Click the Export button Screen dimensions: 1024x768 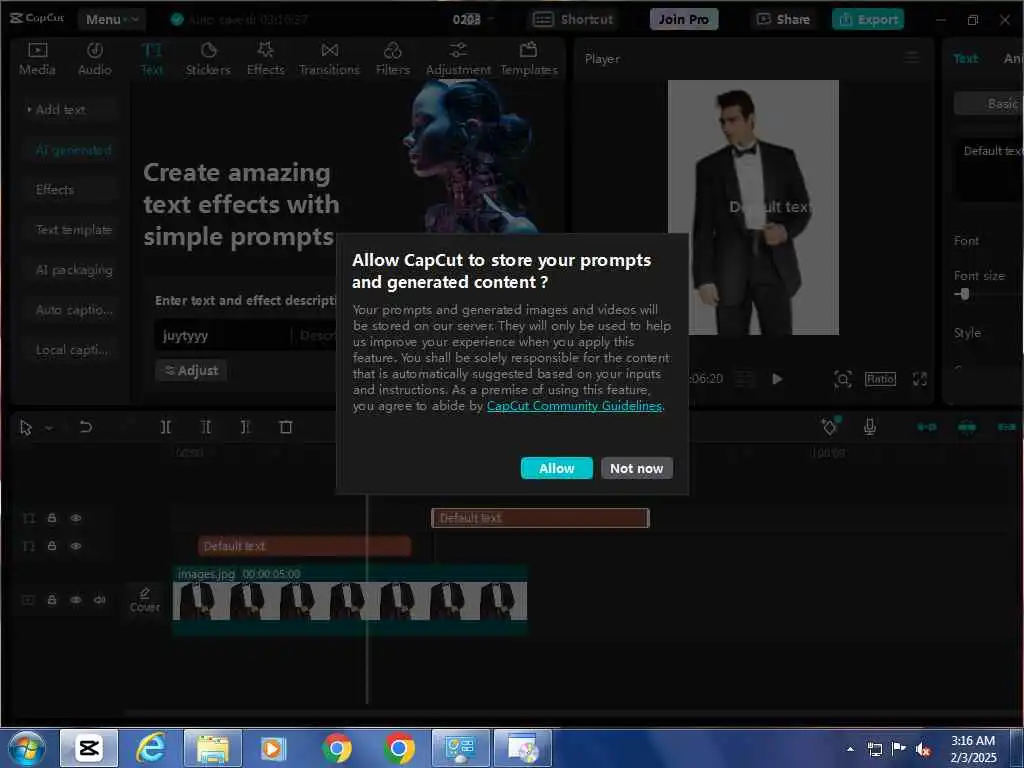tap(868, 20)
